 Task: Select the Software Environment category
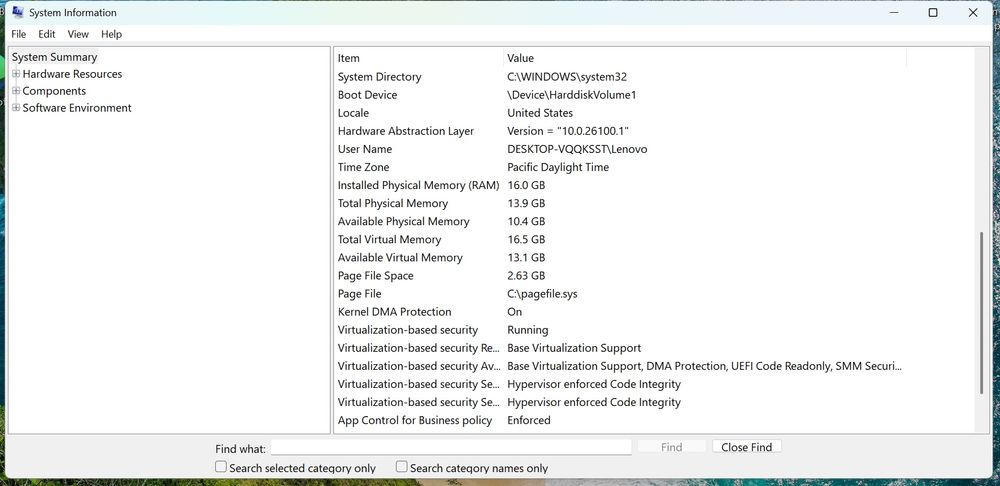77,108
